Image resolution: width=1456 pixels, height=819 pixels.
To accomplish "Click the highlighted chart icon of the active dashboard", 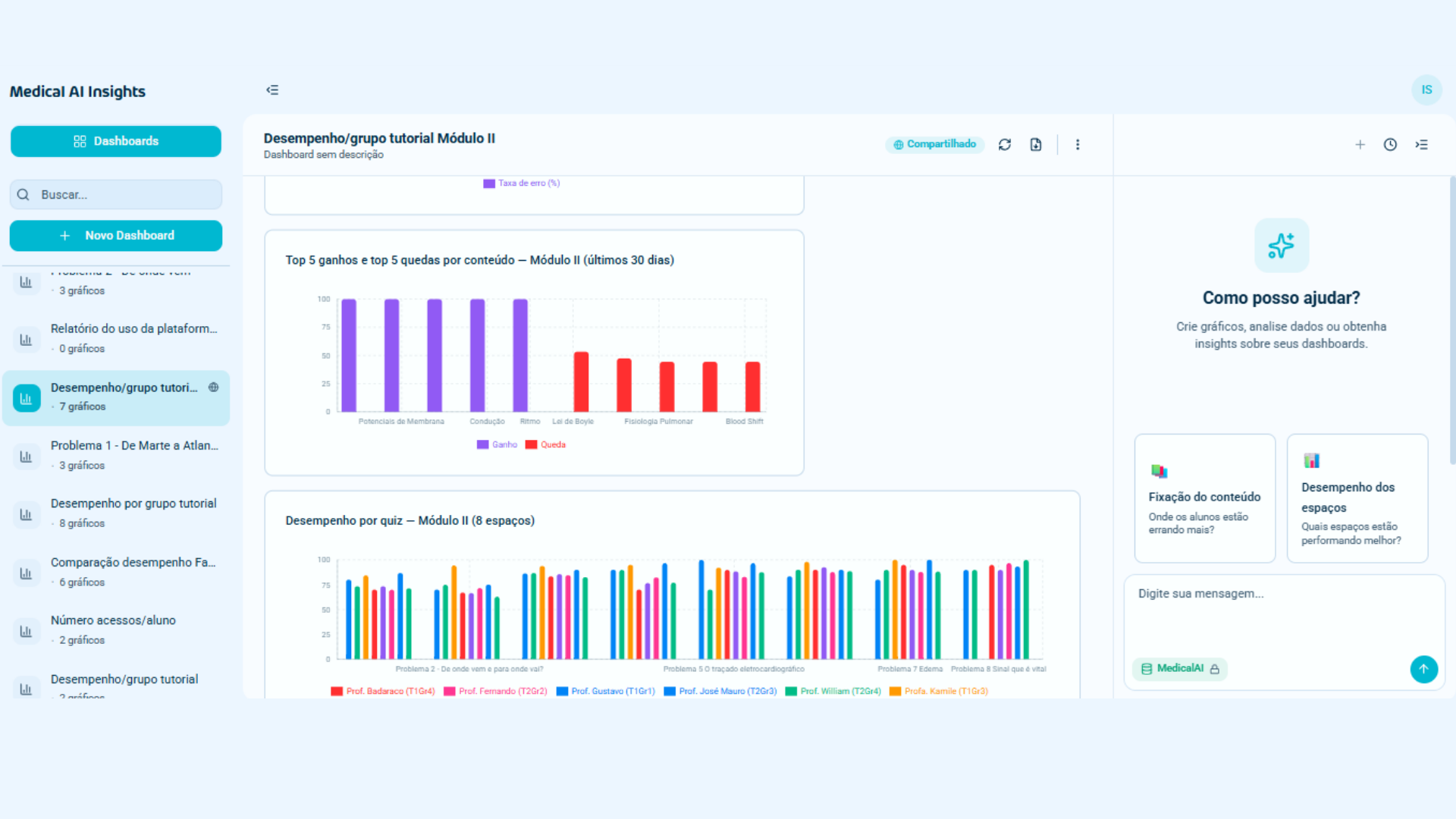I will coord(26,398).
